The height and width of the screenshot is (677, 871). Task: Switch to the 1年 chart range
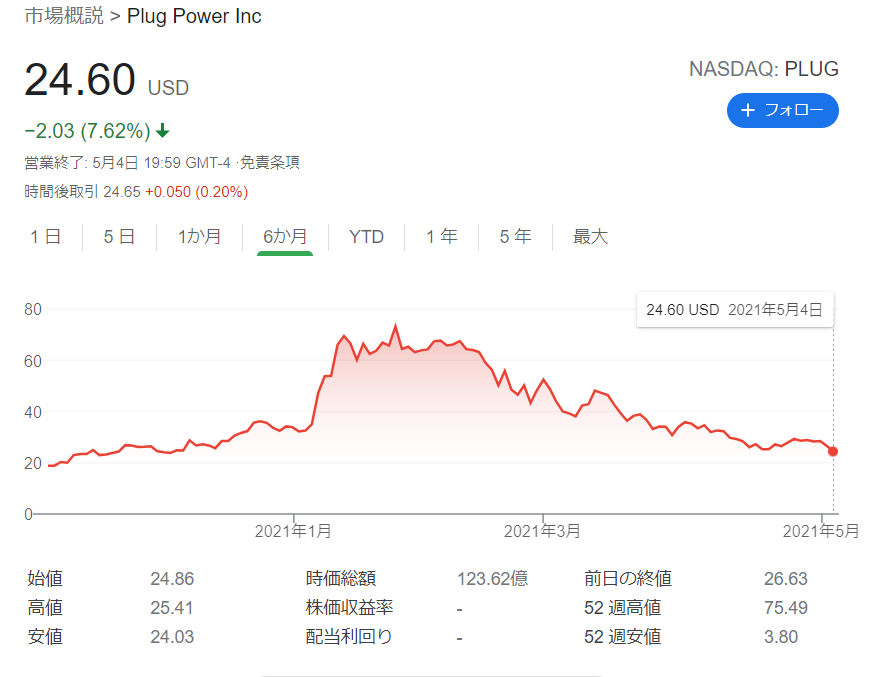pyautogui.click(x=442, y=237)
